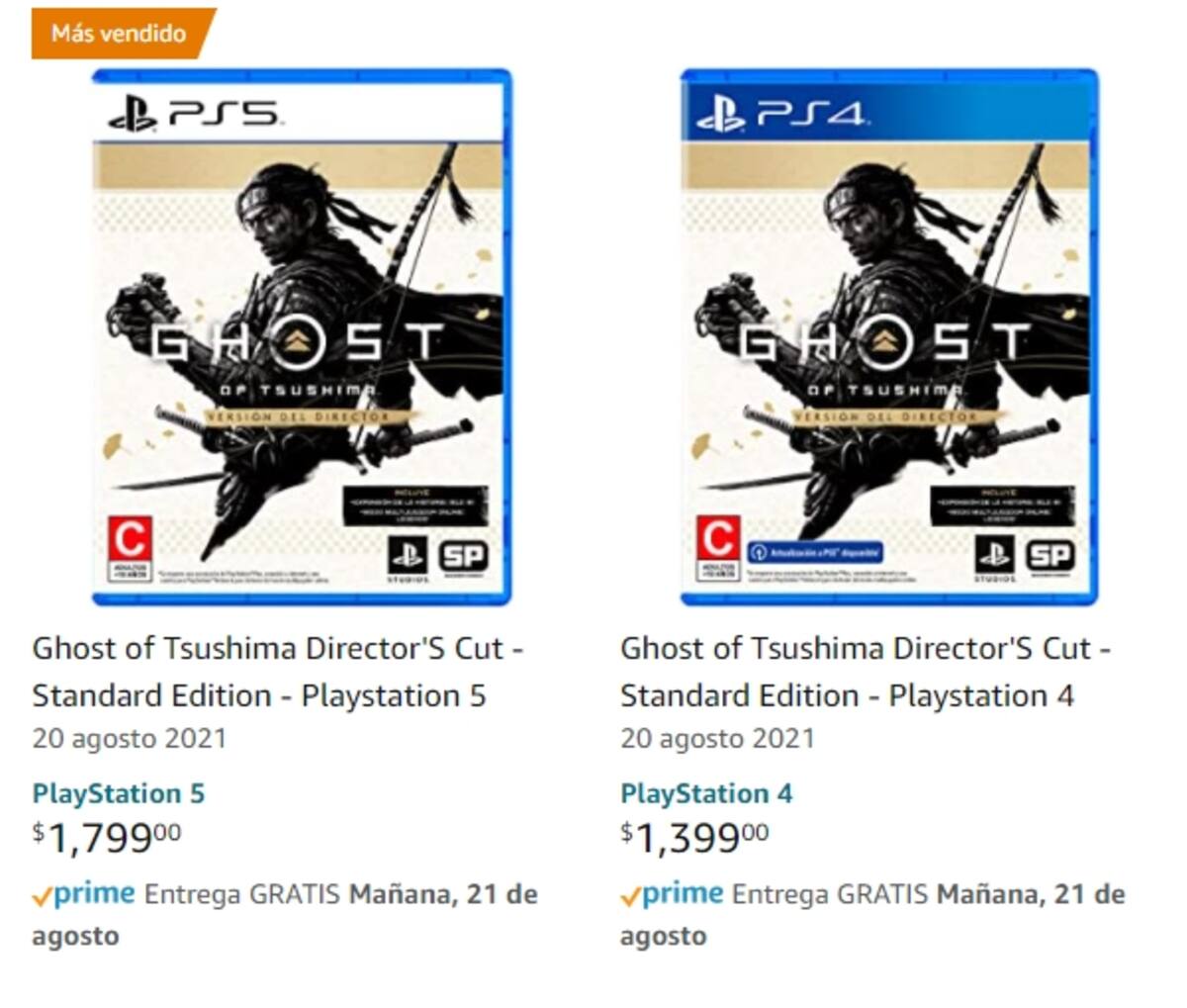This screenshot has width=1187, height=1008.
Task: Click the SP logo on PS5 cover
Action: pyautogui.click(x=463, y=557)
